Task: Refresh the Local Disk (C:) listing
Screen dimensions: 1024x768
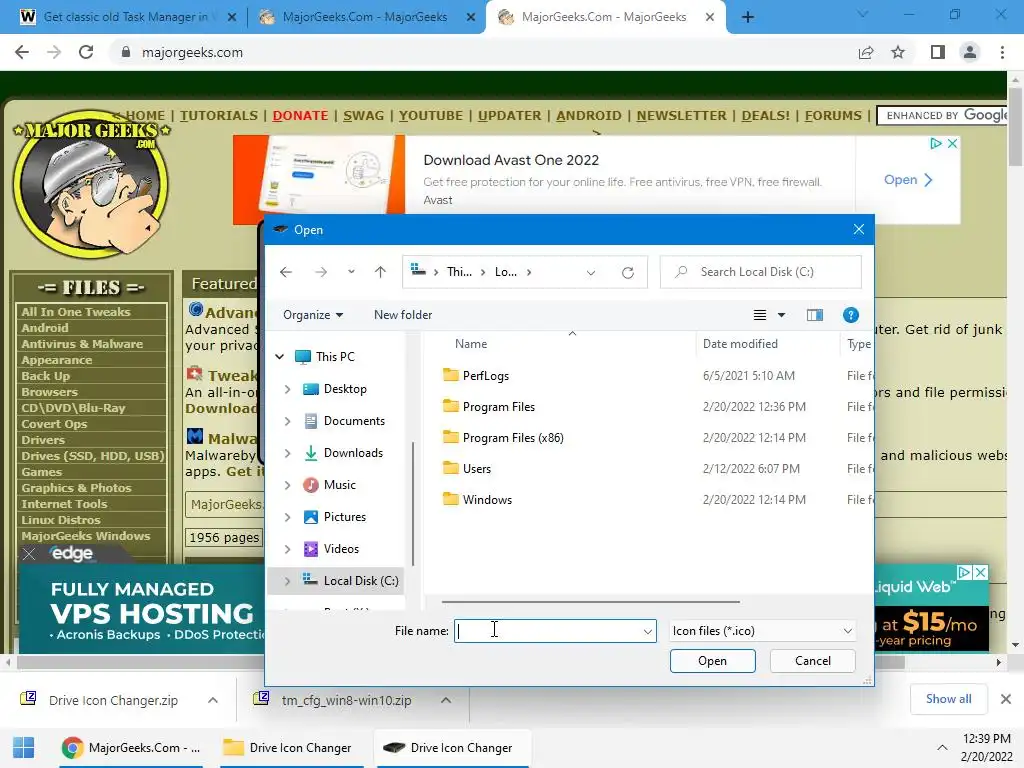Action: click(x=628, y=272)
